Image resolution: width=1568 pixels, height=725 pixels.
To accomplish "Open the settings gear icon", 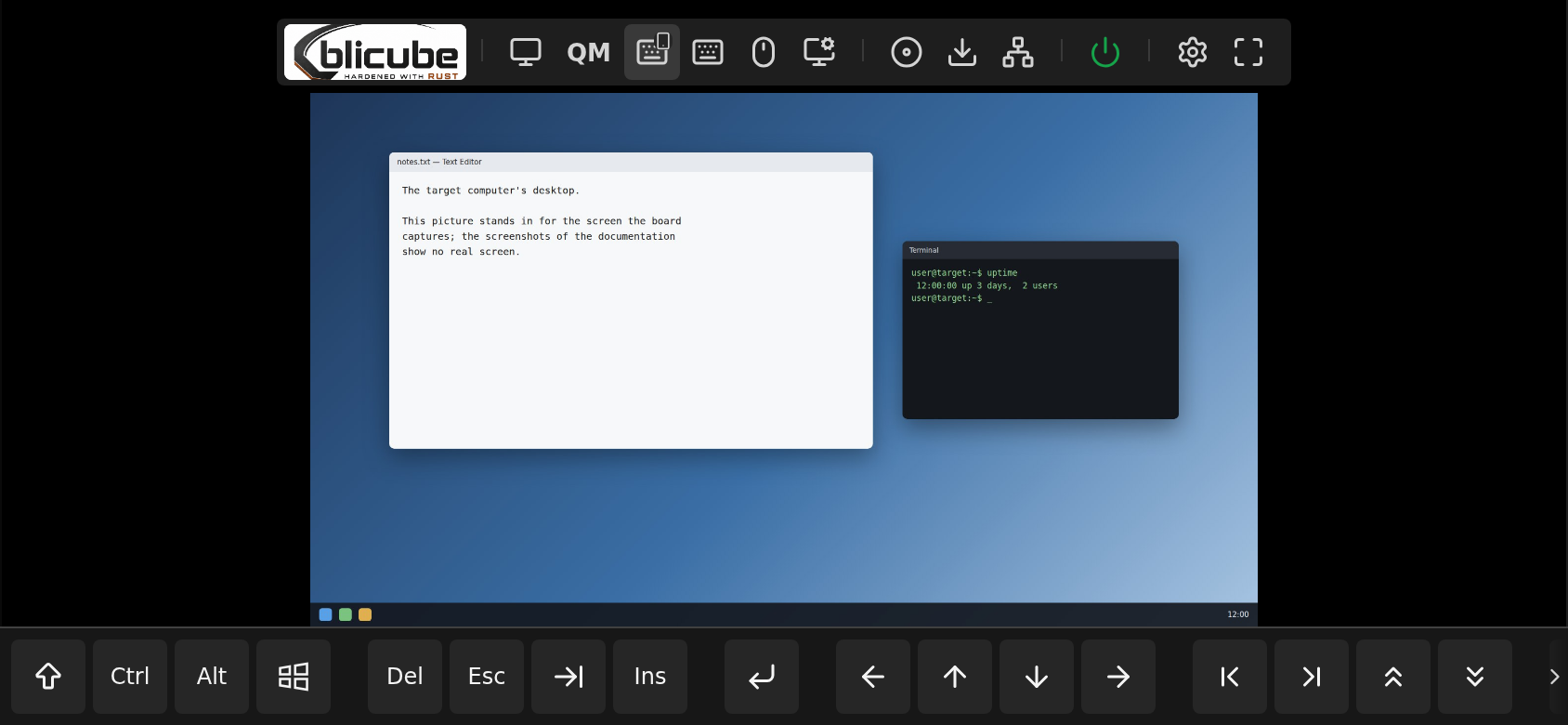I will click(x=1193, y=52).
